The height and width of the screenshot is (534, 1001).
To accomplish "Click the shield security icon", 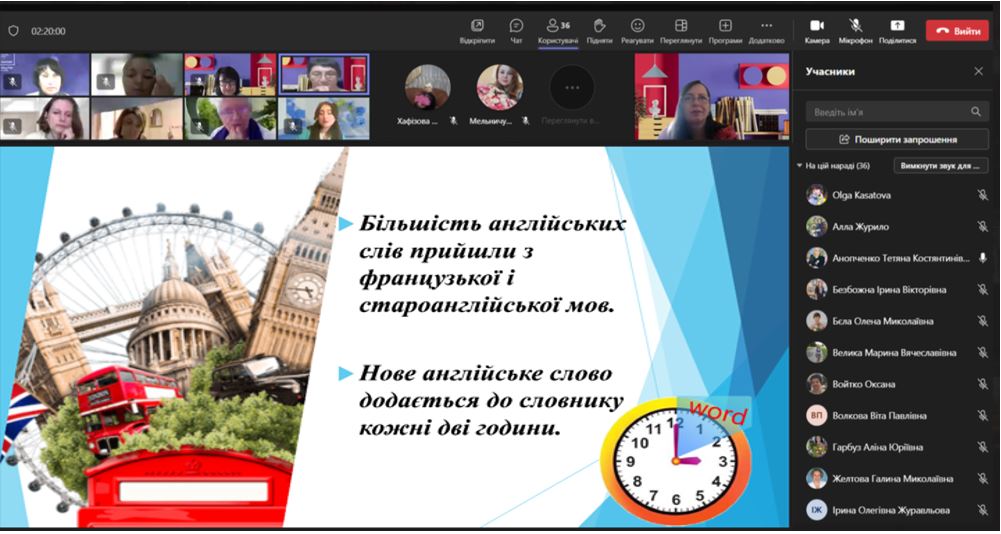I will (x=13, y=31).
